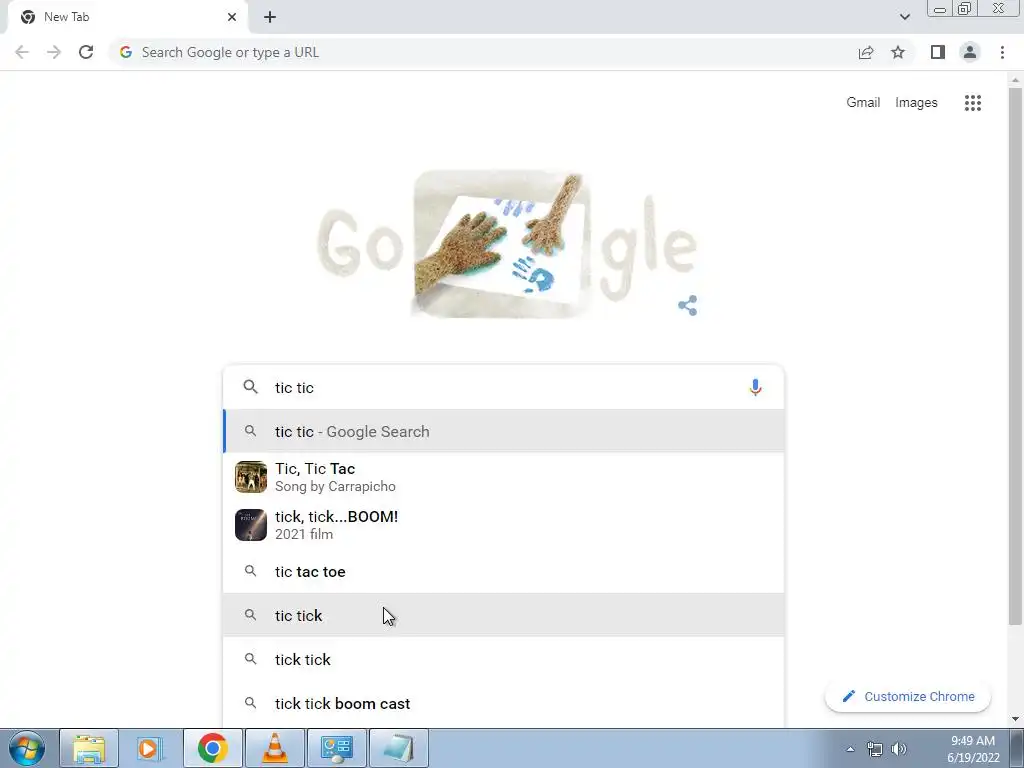
Task: Show hidden system tray icons
Action: (850, 749)
